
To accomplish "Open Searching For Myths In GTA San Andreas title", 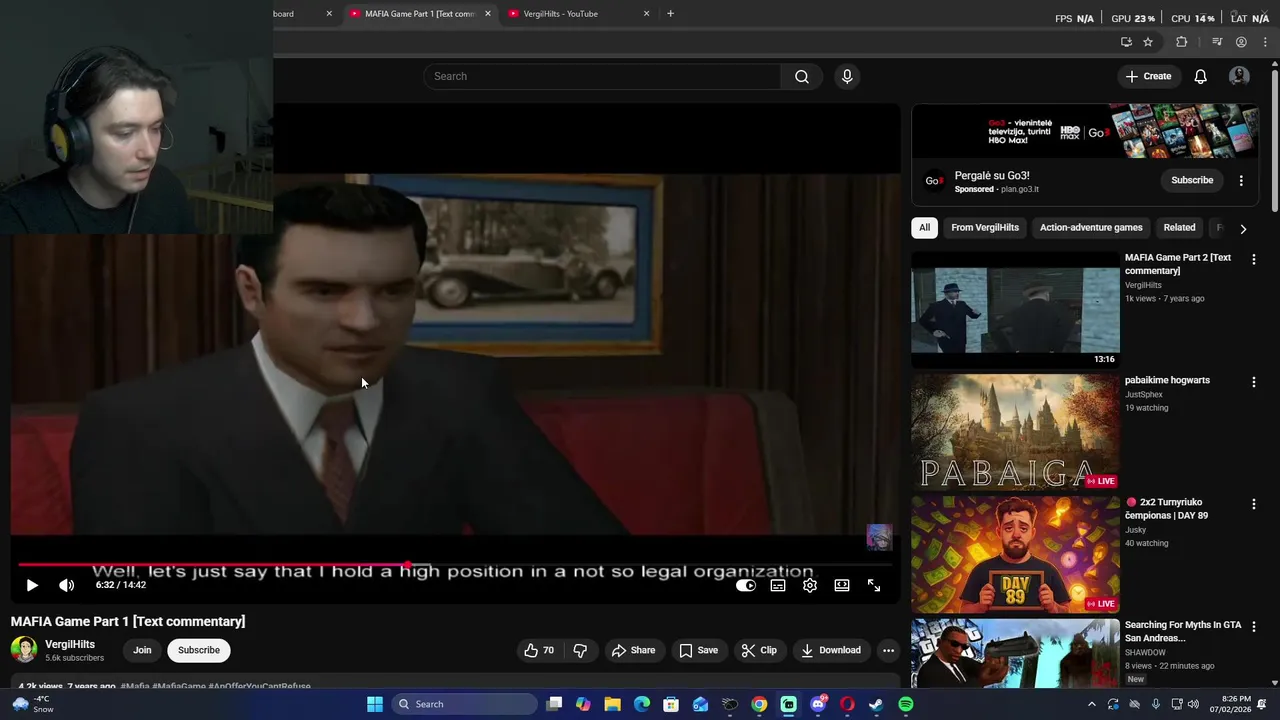I will (1183, 631).
